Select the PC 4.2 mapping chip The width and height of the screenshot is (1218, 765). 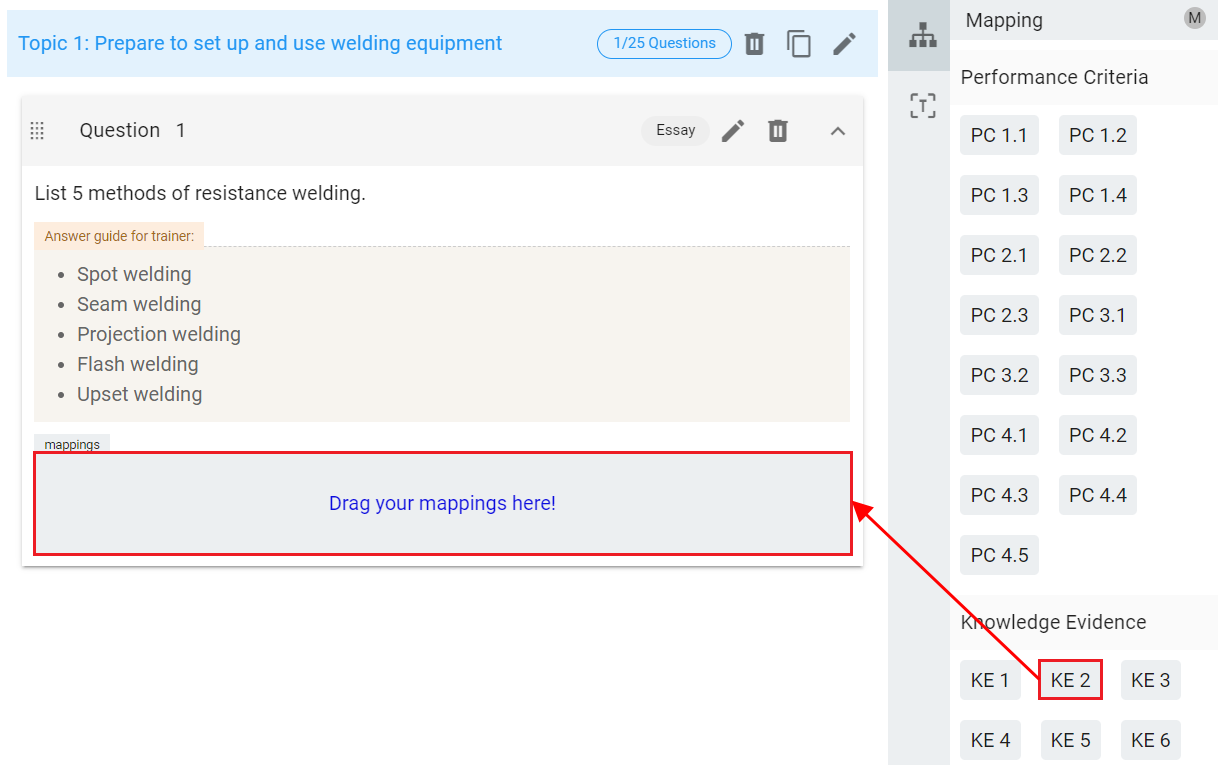(x=1098, y=435)
